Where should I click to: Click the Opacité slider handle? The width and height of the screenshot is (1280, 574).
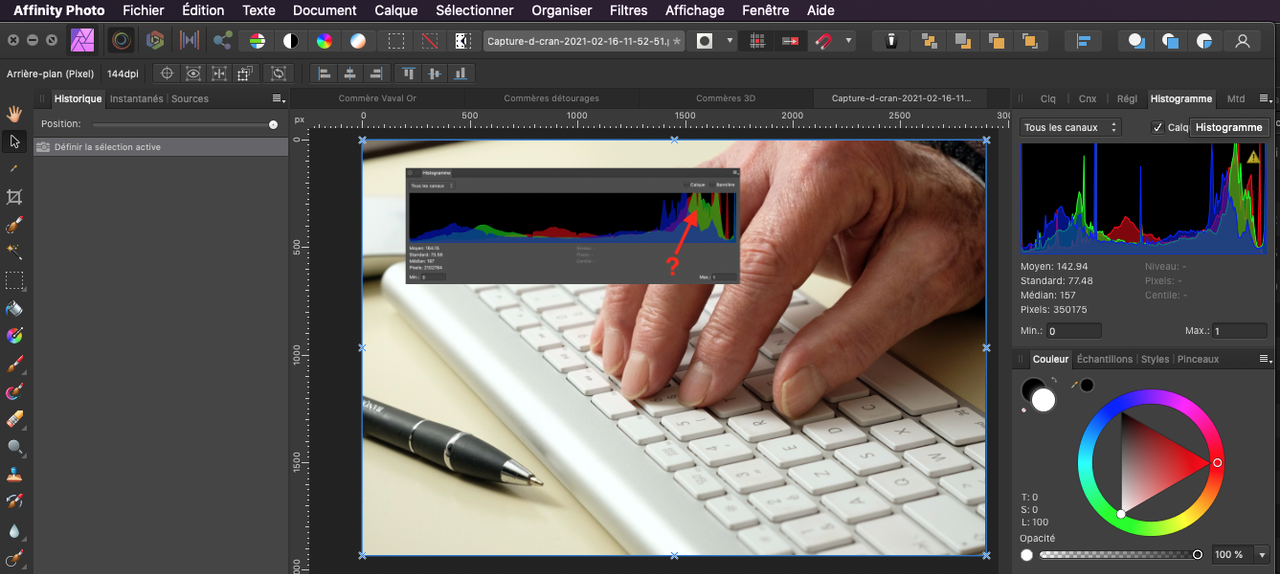click(1198, 554)
